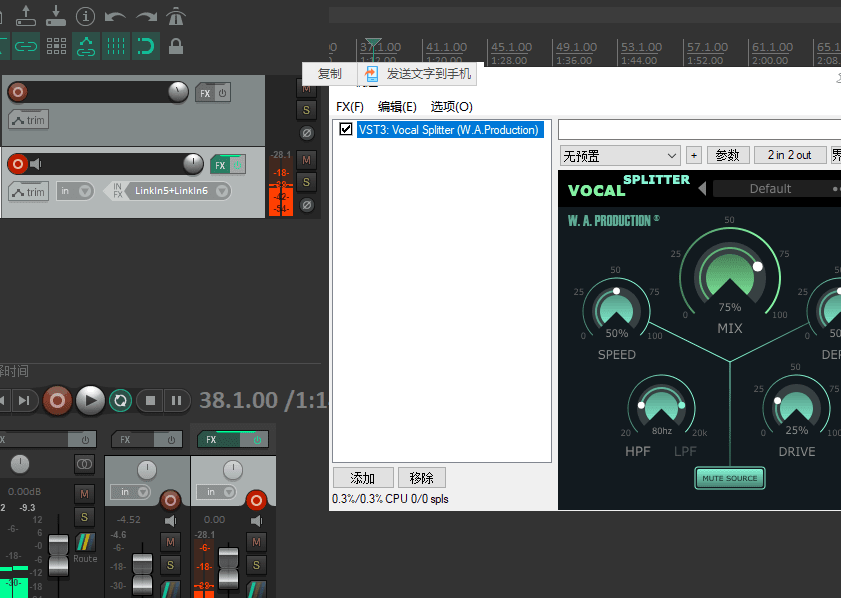Click the SPEED knob showing 50%
This screenshot has height=598, width=841.
616,310
